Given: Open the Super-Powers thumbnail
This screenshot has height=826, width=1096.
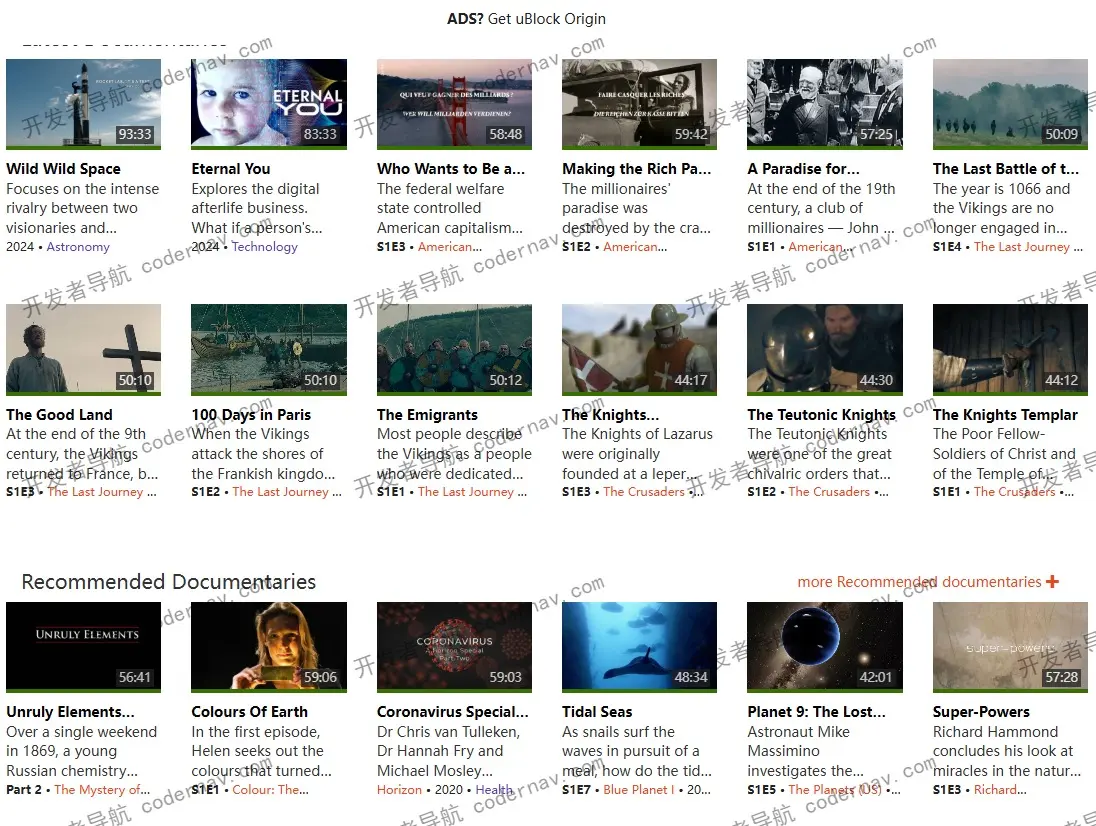Looking at the screenshot, I should point(1010,646).
